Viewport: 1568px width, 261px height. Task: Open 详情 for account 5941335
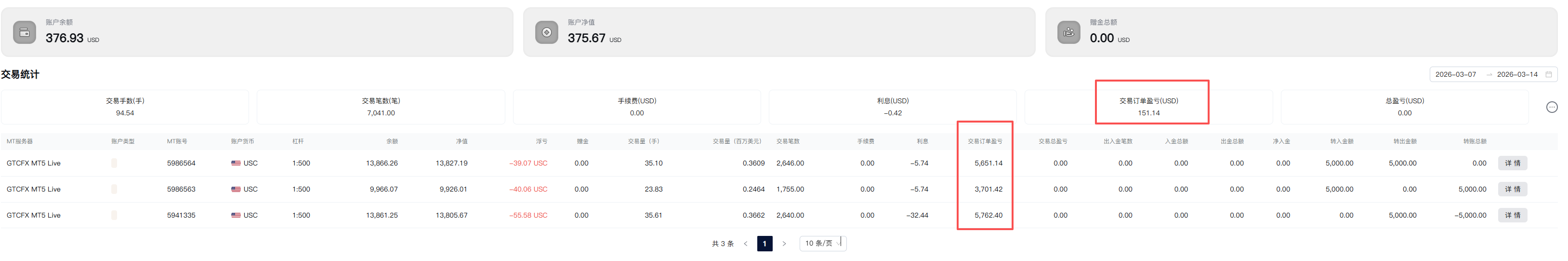click(1512, 215)
